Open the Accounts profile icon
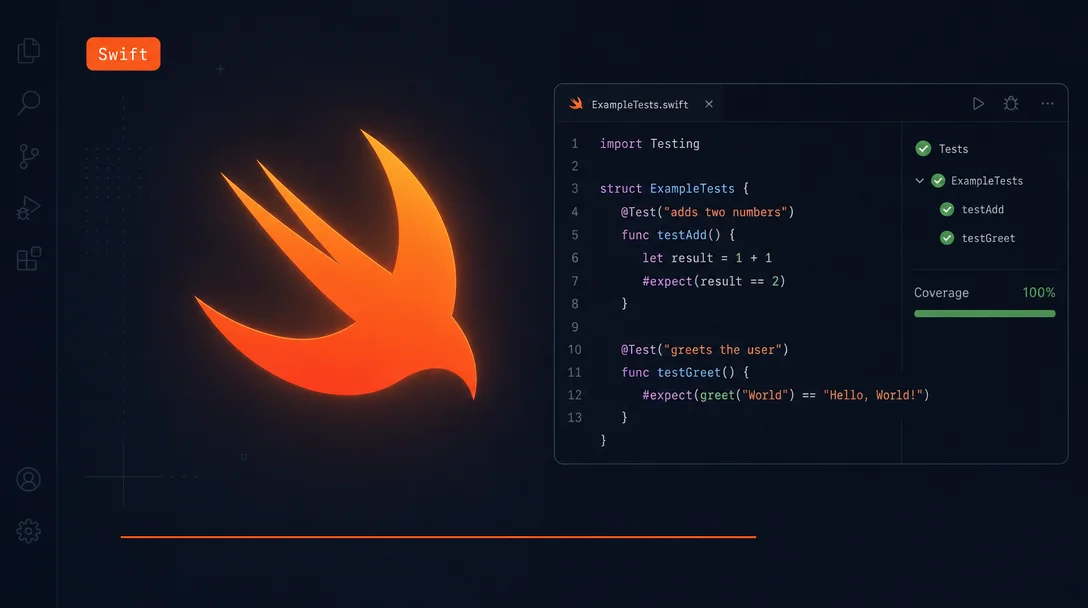Image resolution: width=1088 pixels, height=608 pixels. click(x=28, y=480)
